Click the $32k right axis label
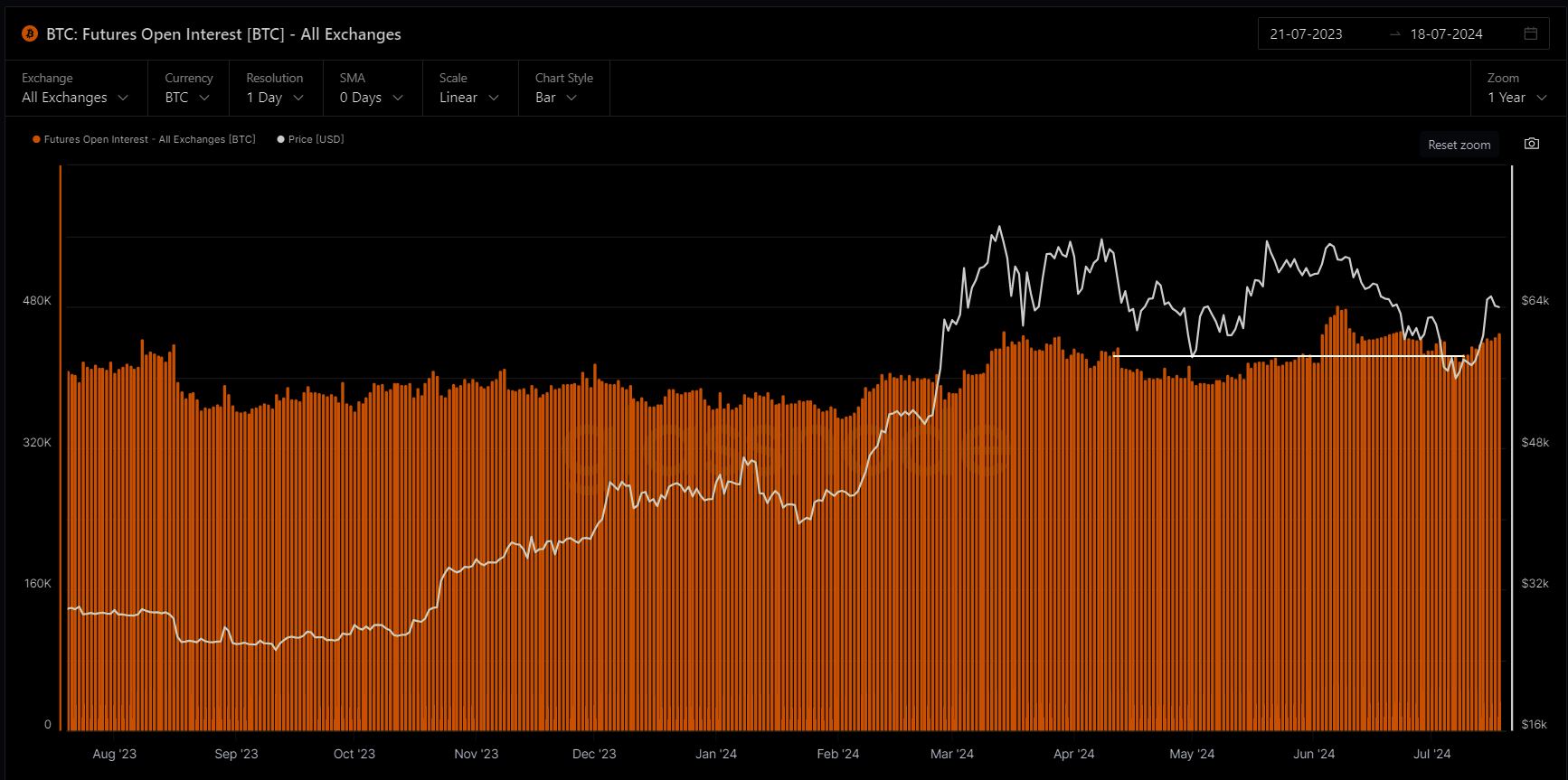The image size is (1568, 780). pyautogui.click(x=1535, y=583)
